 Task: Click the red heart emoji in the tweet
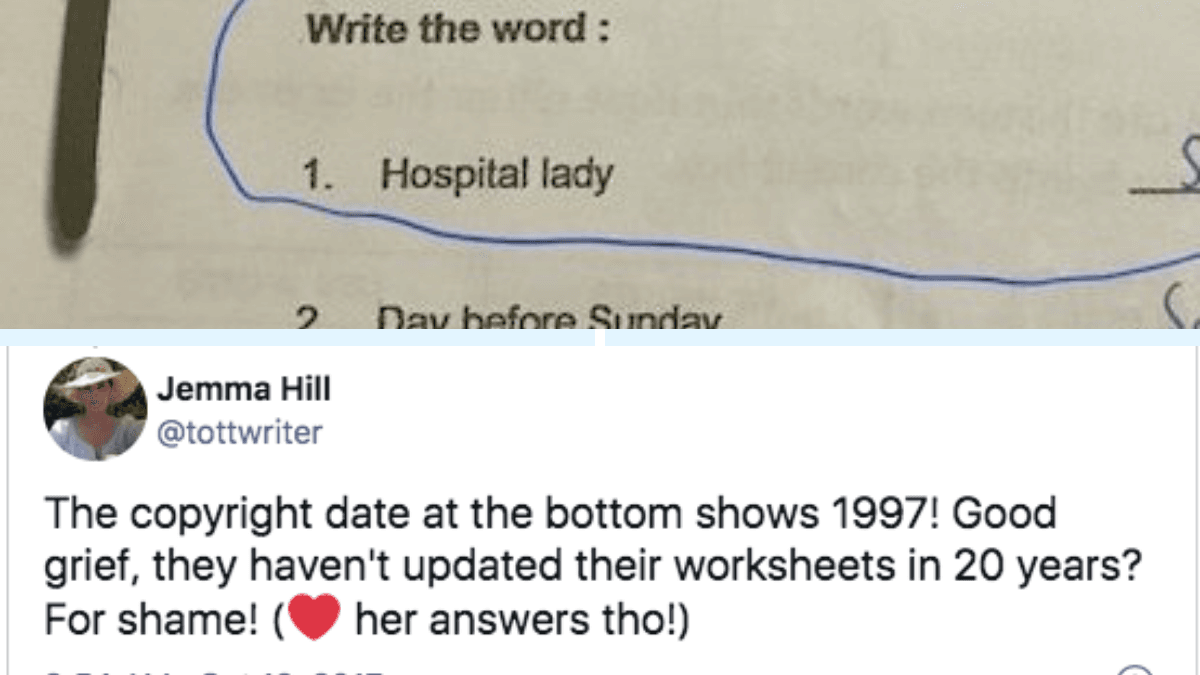[313, 618]
